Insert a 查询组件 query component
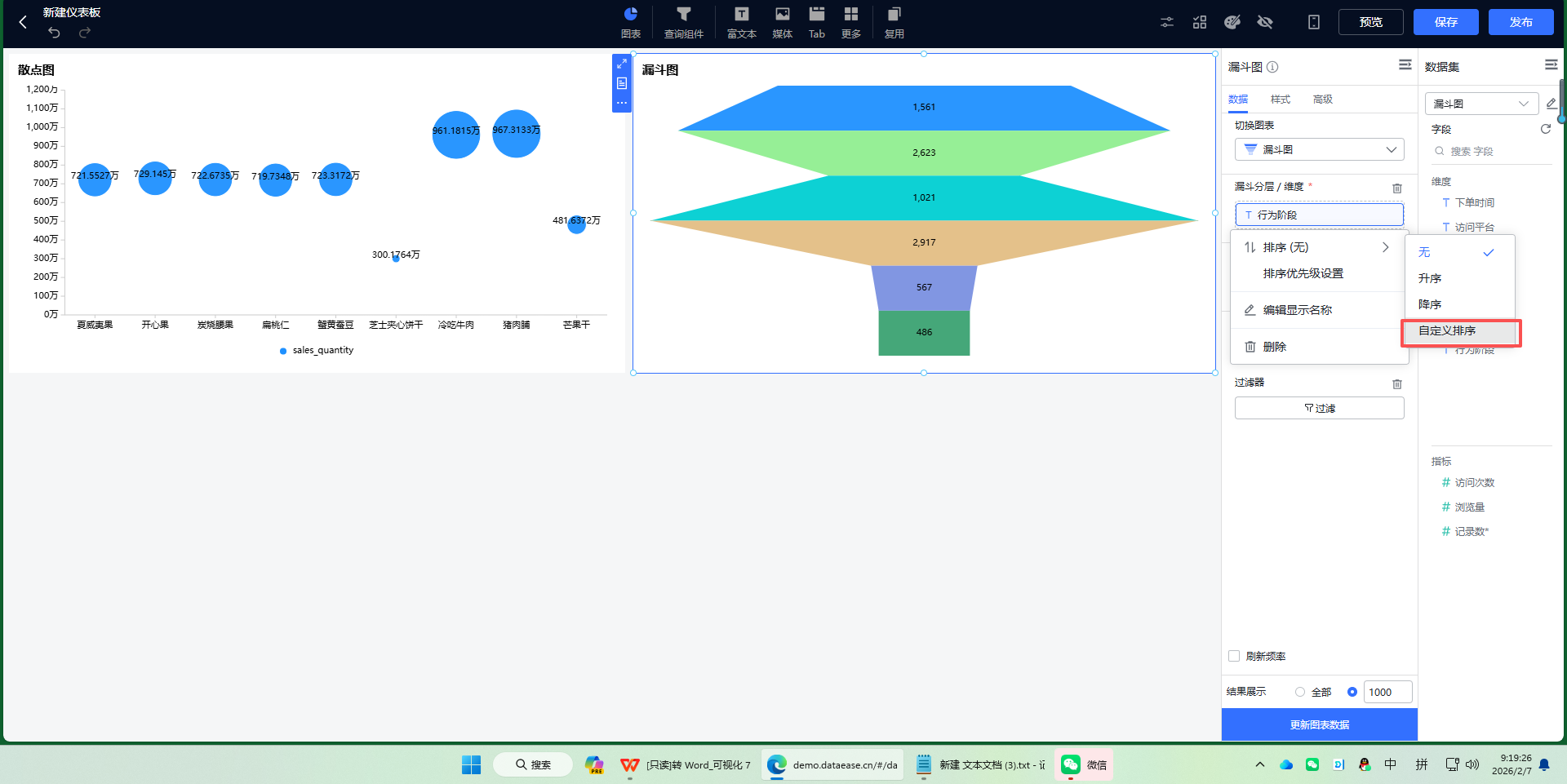Image resolution: width=1567 pixels, height=784 pixels. [x=684, y=23]
